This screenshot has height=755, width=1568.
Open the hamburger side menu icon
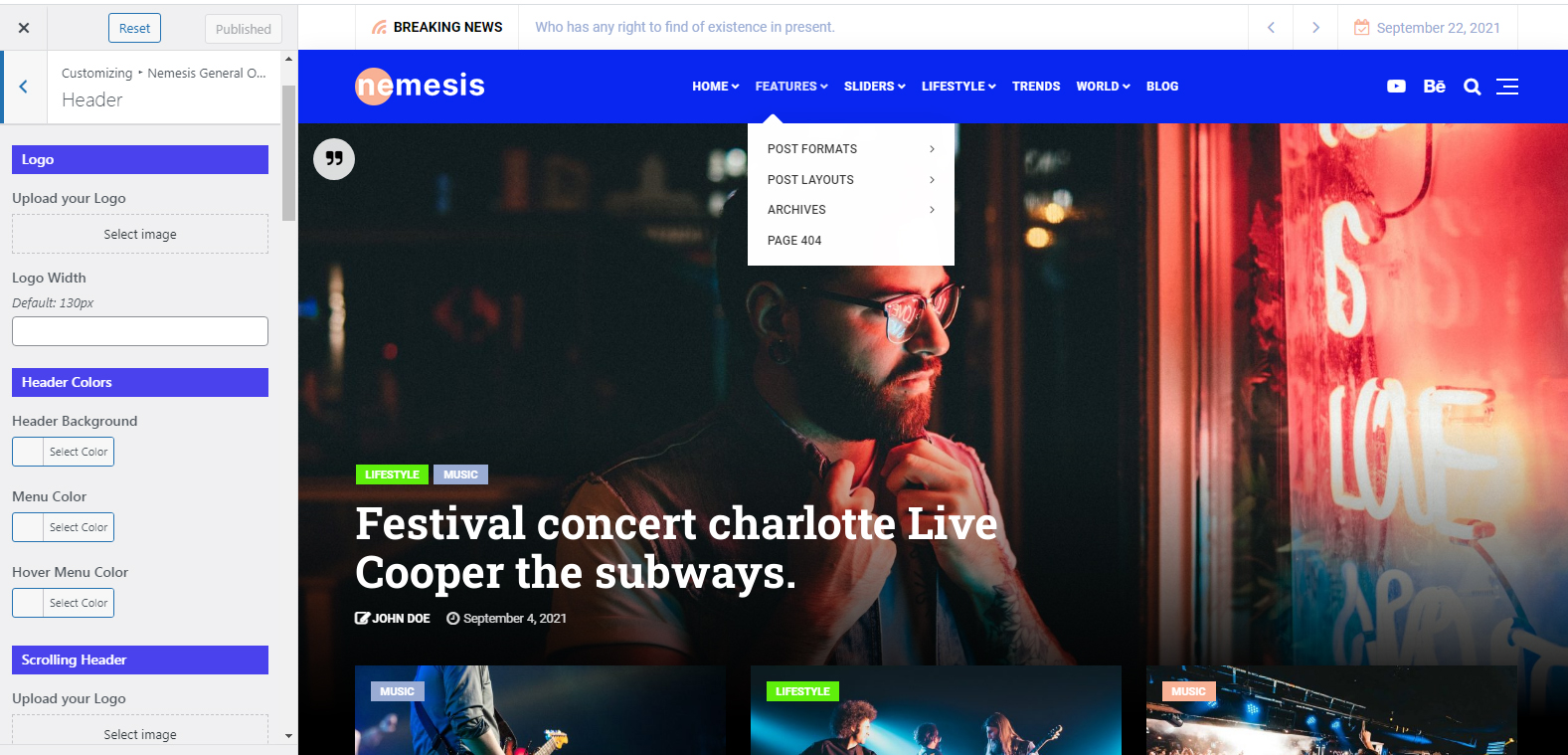[1507, 87]
